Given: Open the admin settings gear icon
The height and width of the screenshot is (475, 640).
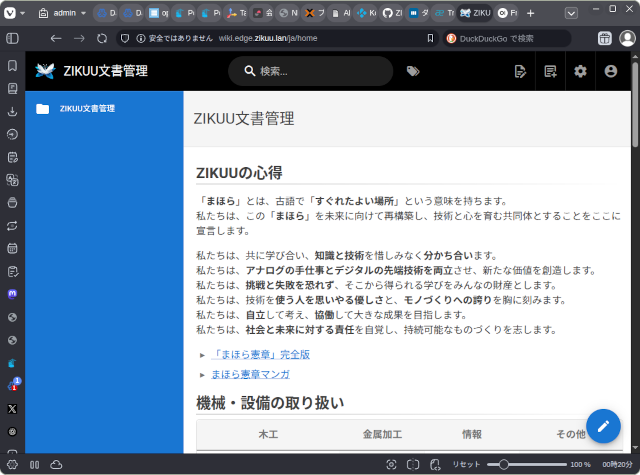Looking at the screenshot, I should tap(580, 71).
